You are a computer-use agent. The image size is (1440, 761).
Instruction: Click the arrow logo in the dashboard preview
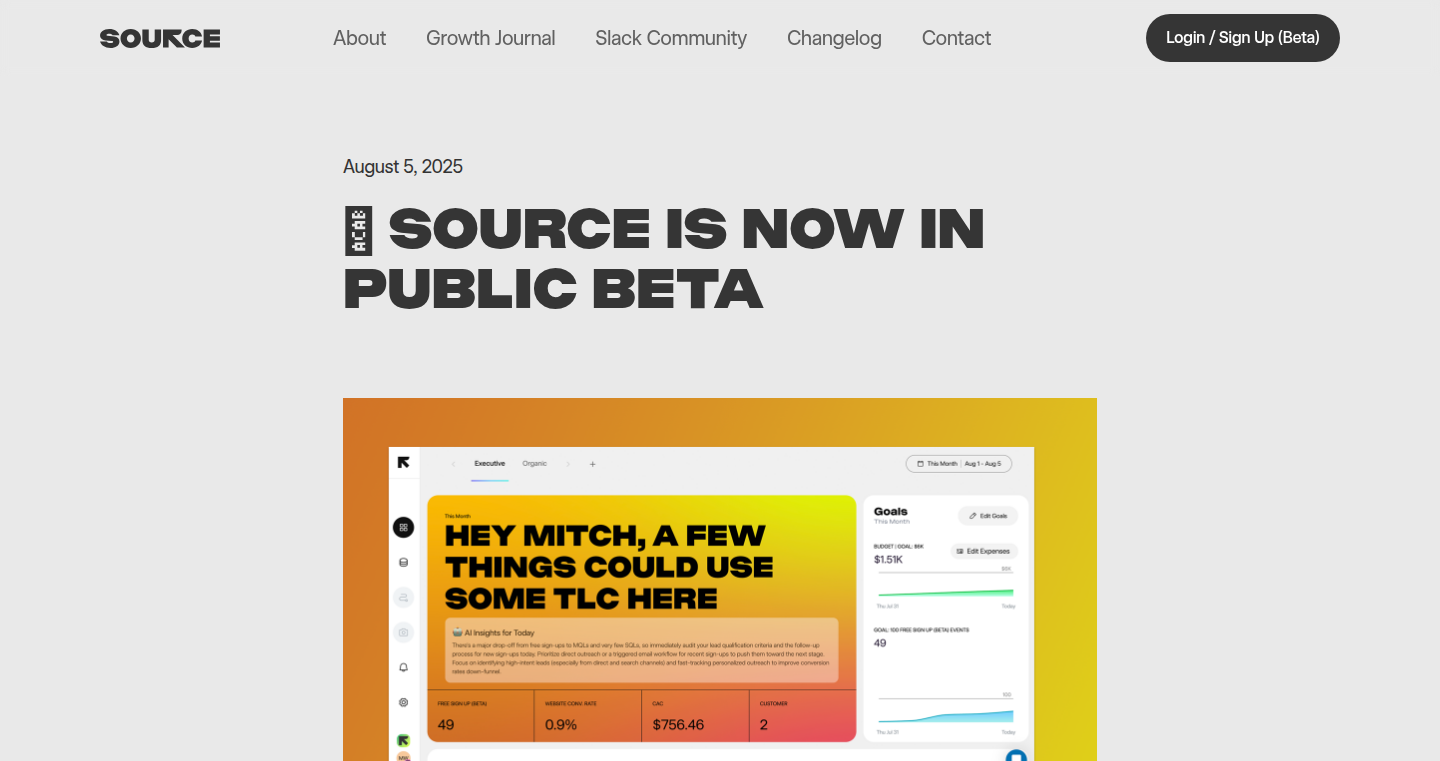[404, 462]
